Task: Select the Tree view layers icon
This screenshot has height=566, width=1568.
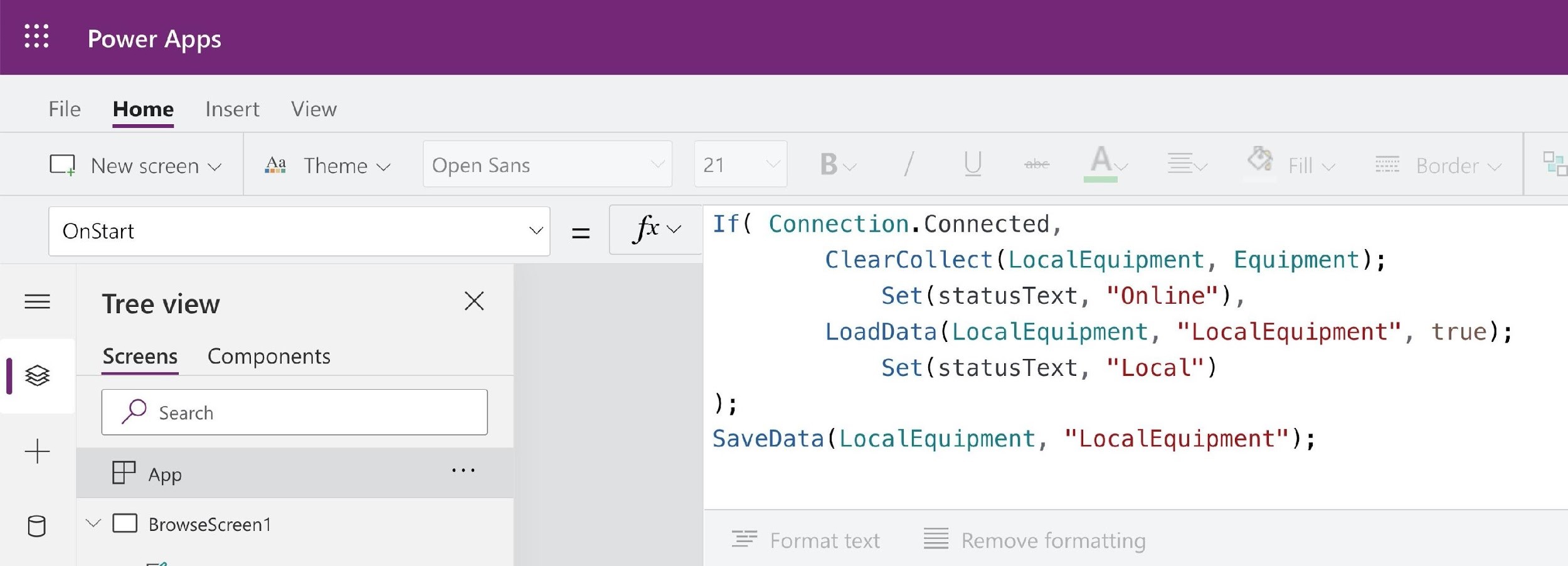Action: (x=37, y=376)
